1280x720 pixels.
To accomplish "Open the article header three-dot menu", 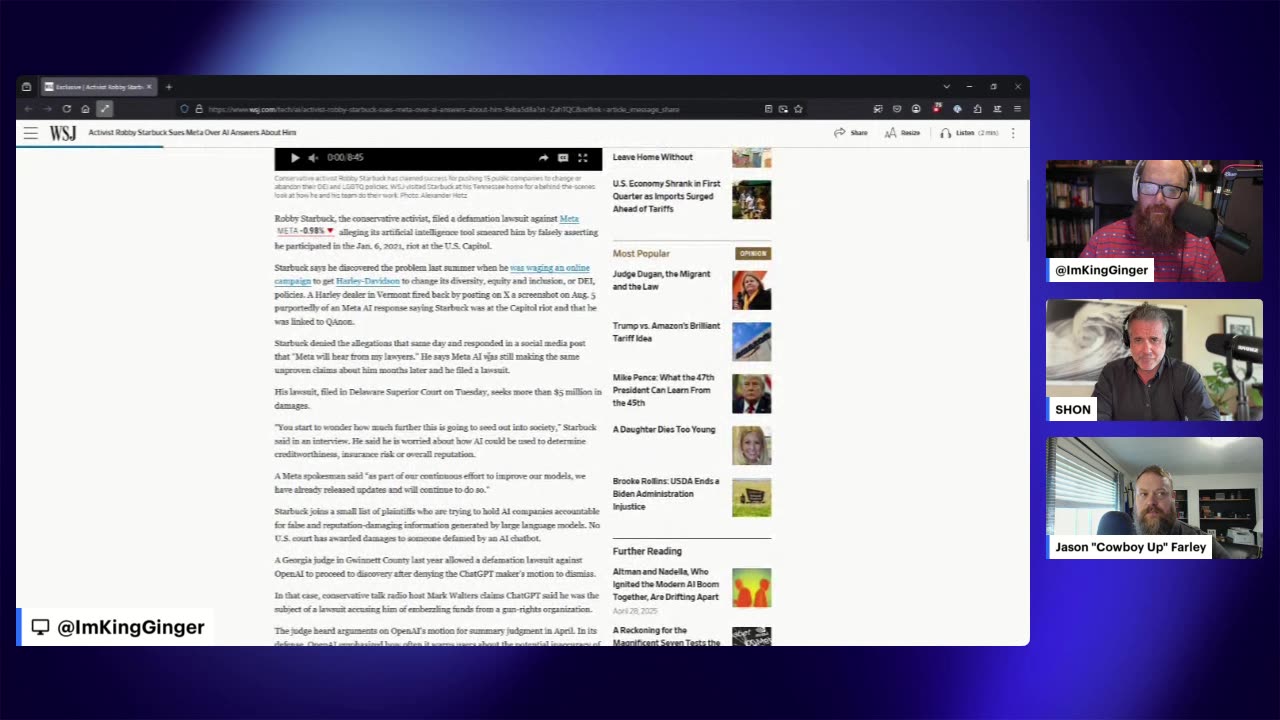I will click(1012, 132).
